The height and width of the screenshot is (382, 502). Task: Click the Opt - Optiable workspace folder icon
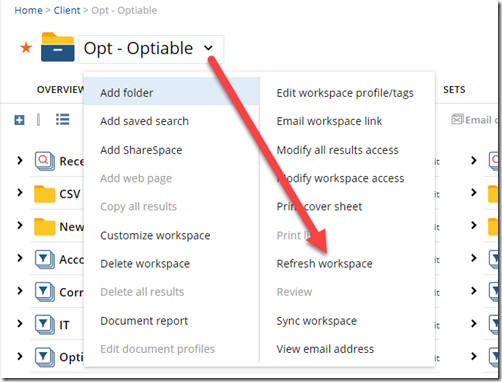57,47
